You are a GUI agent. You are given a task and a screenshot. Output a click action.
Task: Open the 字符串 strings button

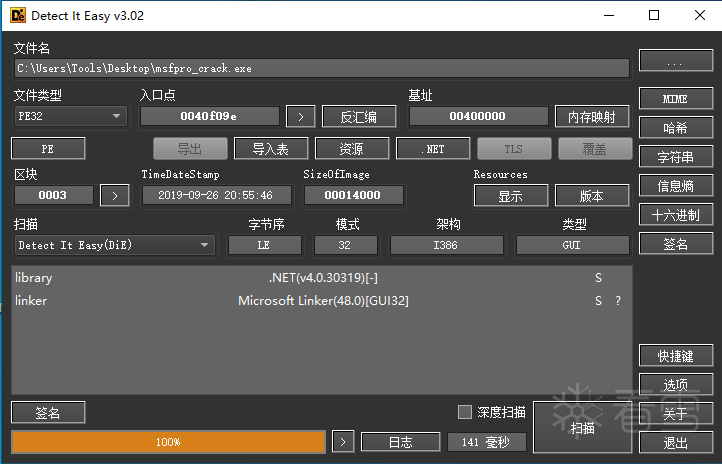(x=675, y=157)
